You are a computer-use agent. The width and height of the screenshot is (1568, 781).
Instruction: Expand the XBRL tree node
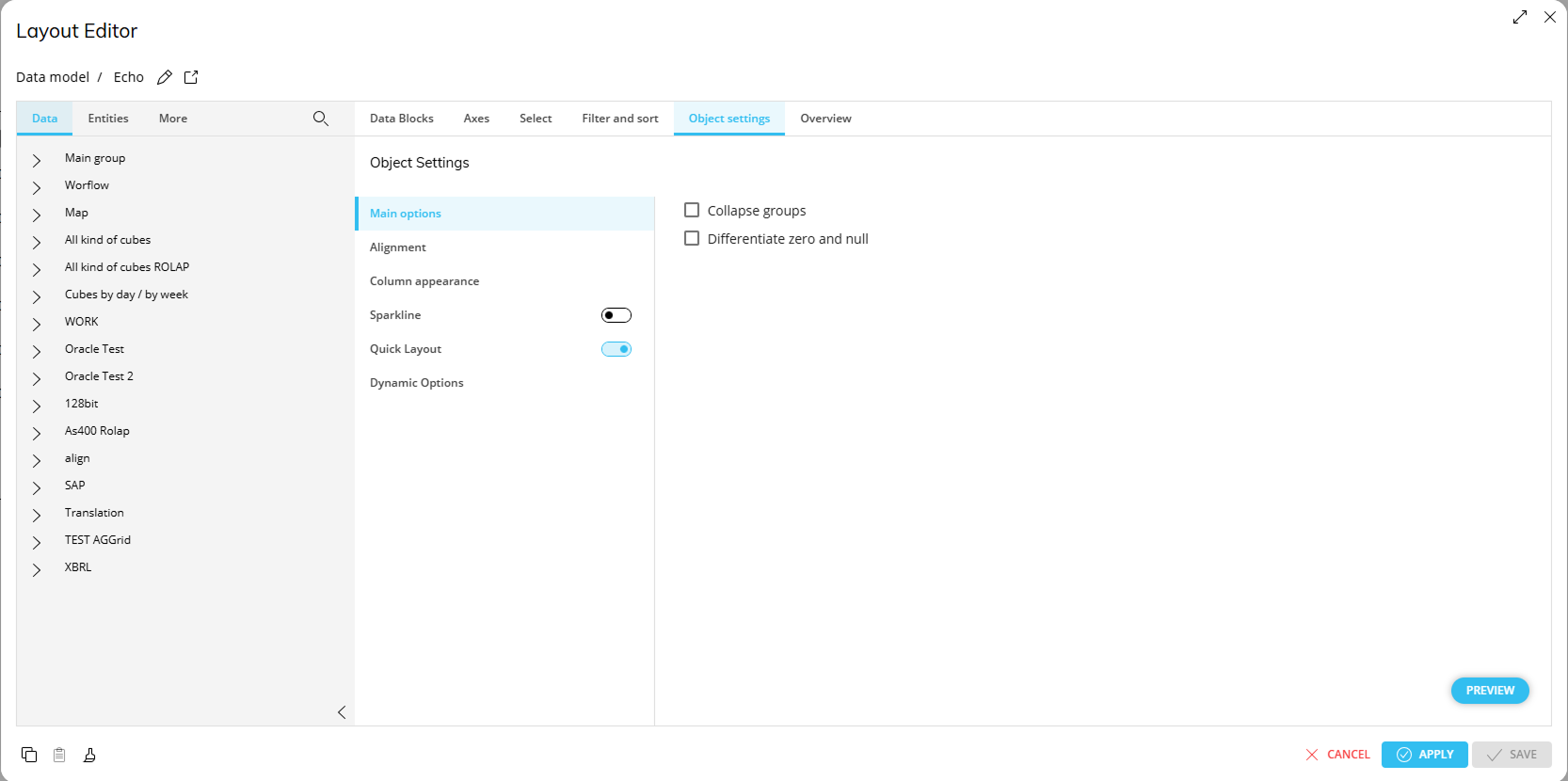coord(37,569)
